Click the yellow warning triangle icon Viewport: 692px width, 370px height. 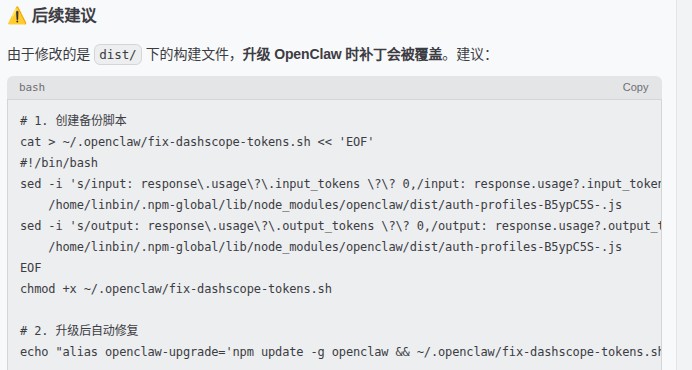[x=17, y=16]
